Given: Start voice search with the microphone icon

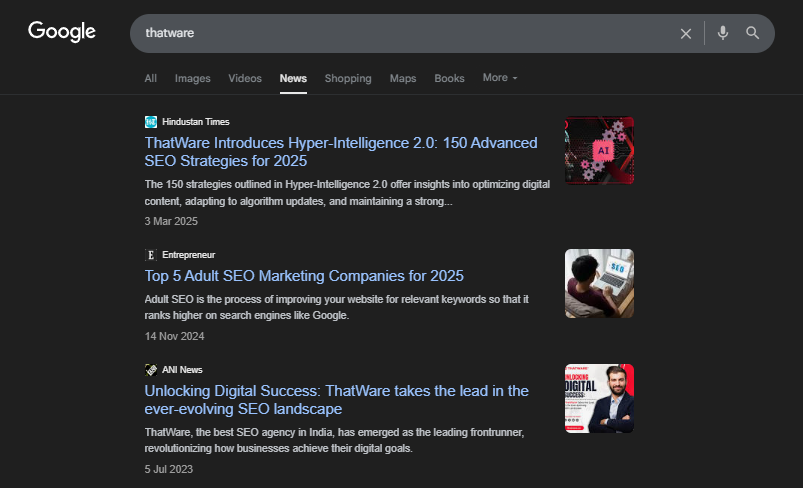Looking at the screenshot, I should (723, 33).
